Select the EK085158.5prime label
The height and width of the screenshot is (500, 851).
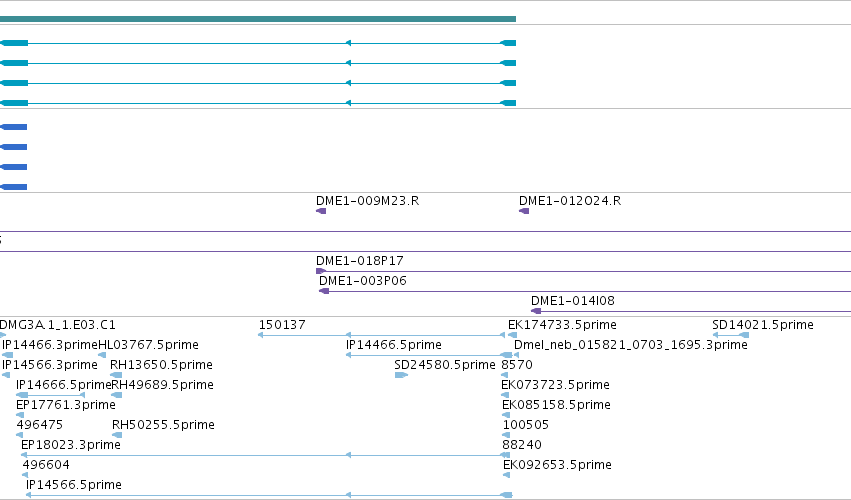(556, 406)
